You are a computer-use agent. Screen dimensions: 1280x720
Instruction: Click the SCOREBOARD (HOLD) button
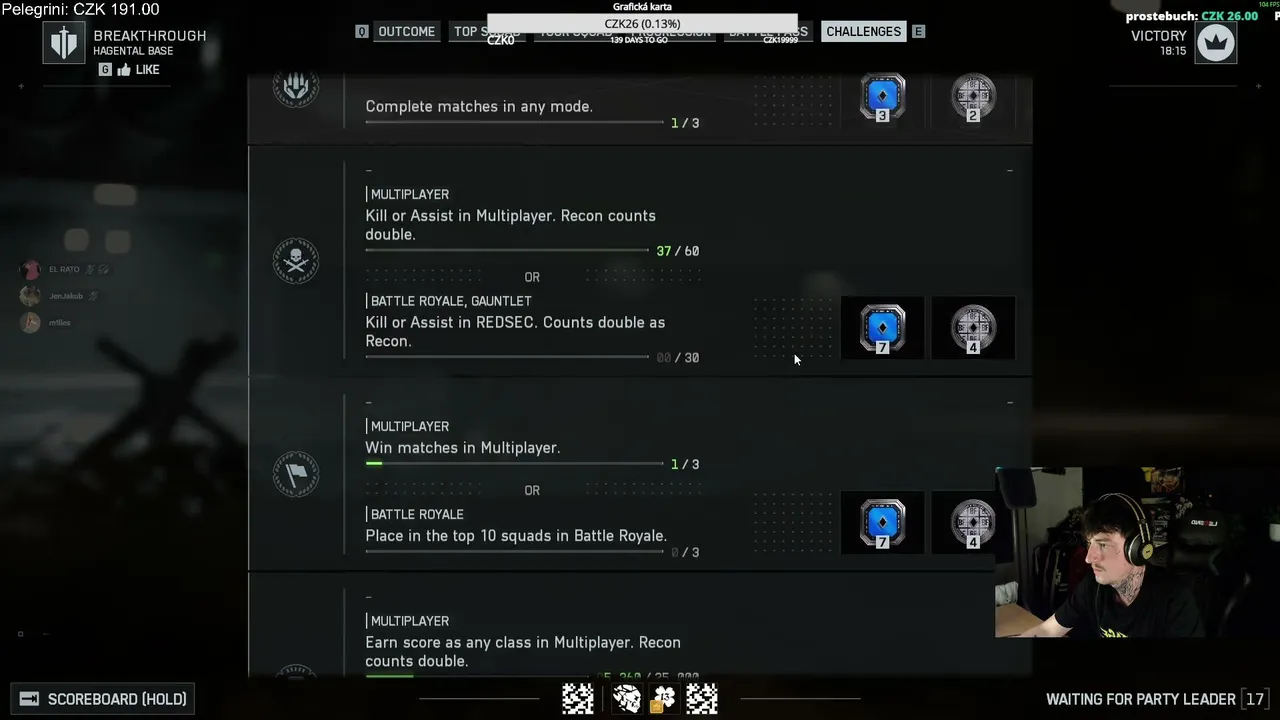[102, 699]
